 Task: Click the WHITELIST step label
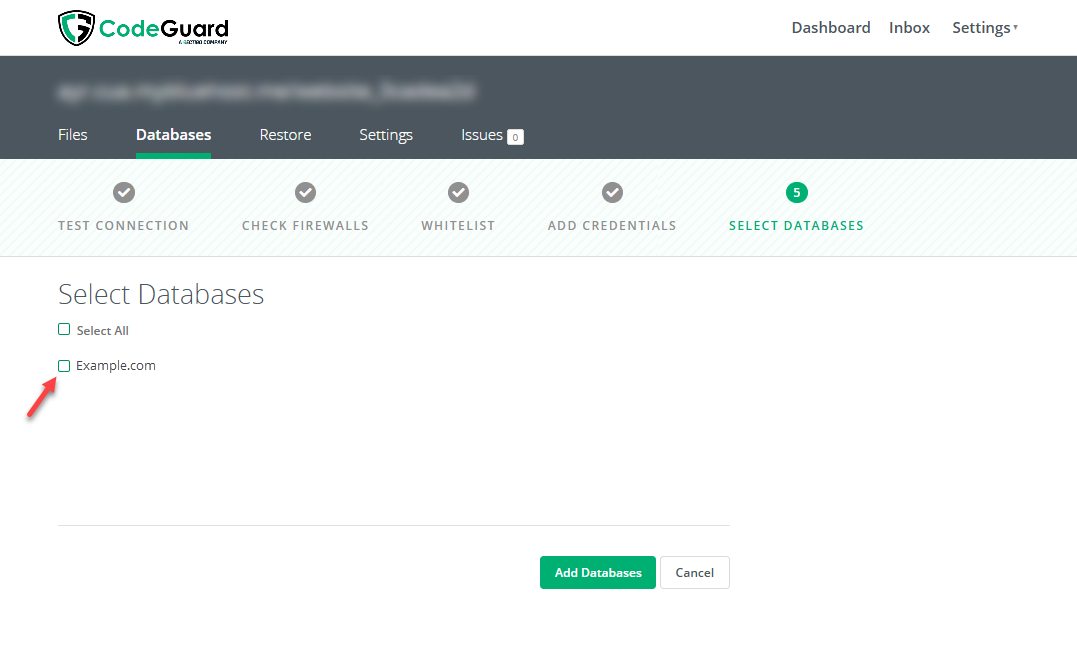[458, 225]
